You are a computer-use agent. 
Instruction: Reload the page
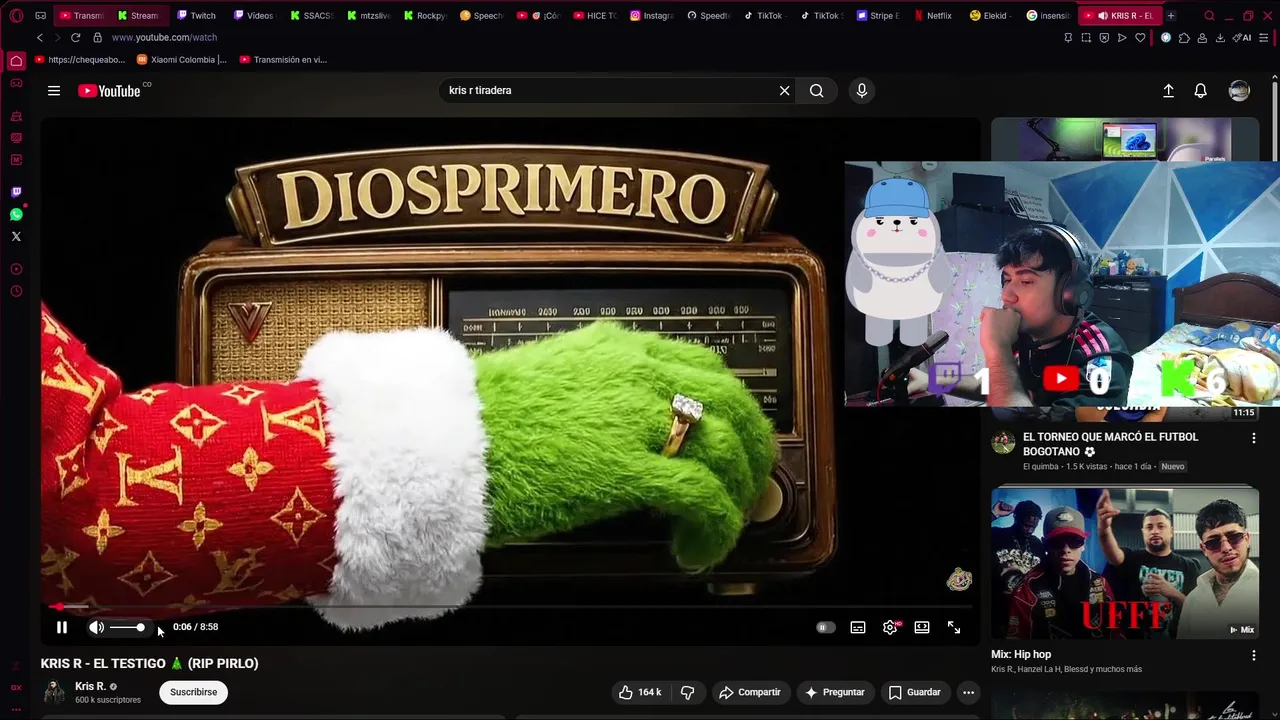pyautogui.click(x=75, y=37)
